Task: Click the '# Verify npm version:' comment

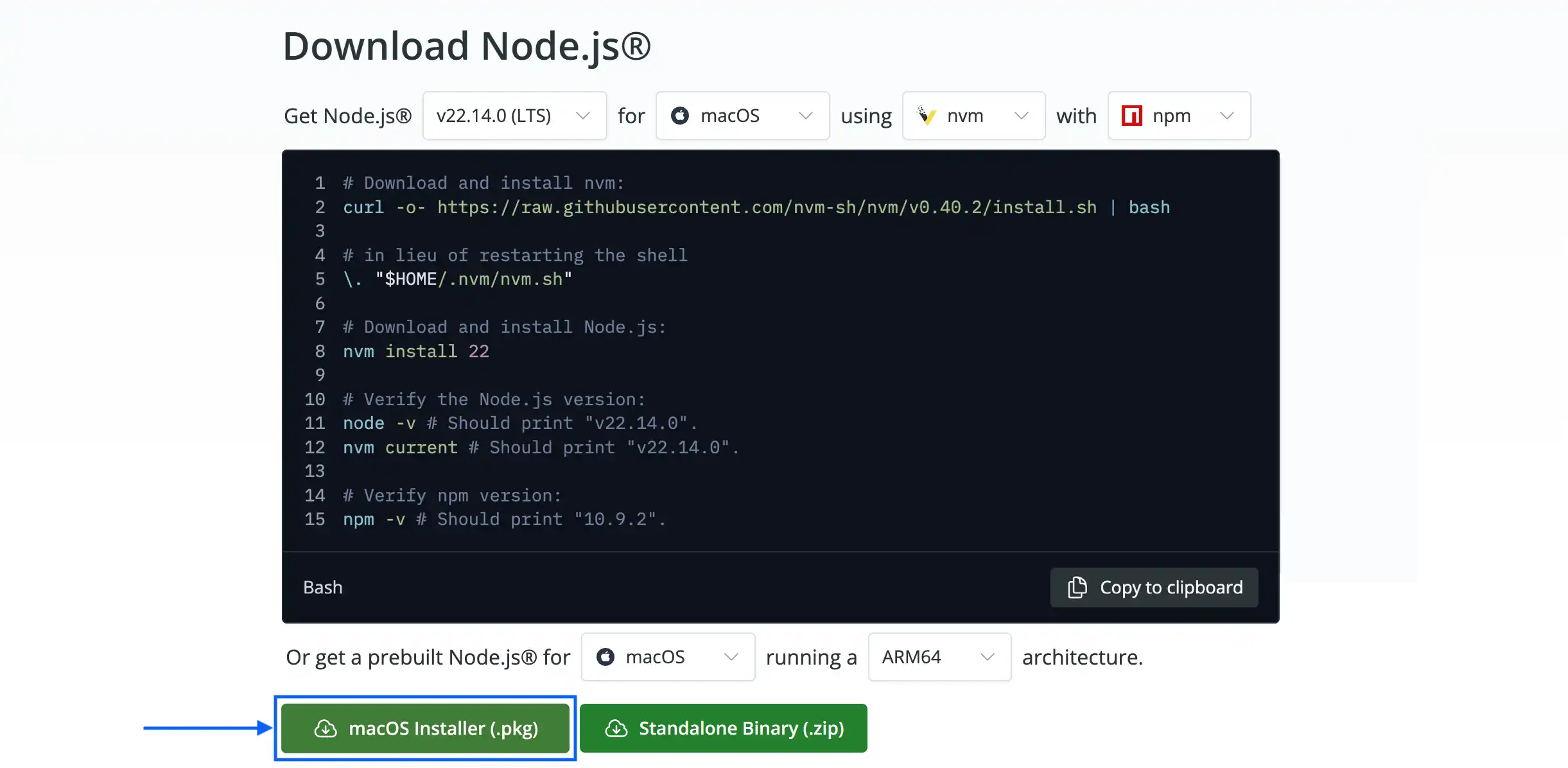Action: pos(452,495)
